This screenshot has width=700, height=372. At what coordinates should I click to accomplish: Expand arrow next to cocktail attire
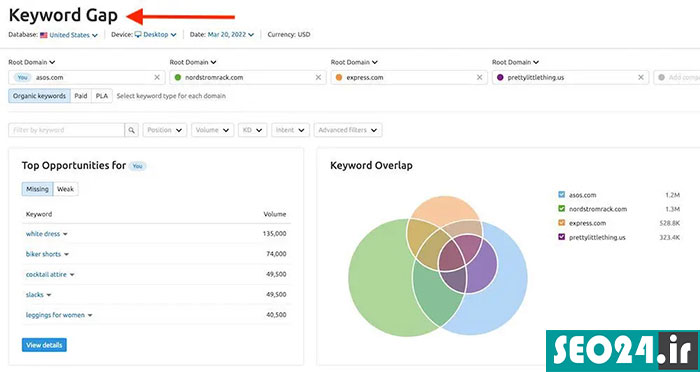72,275
